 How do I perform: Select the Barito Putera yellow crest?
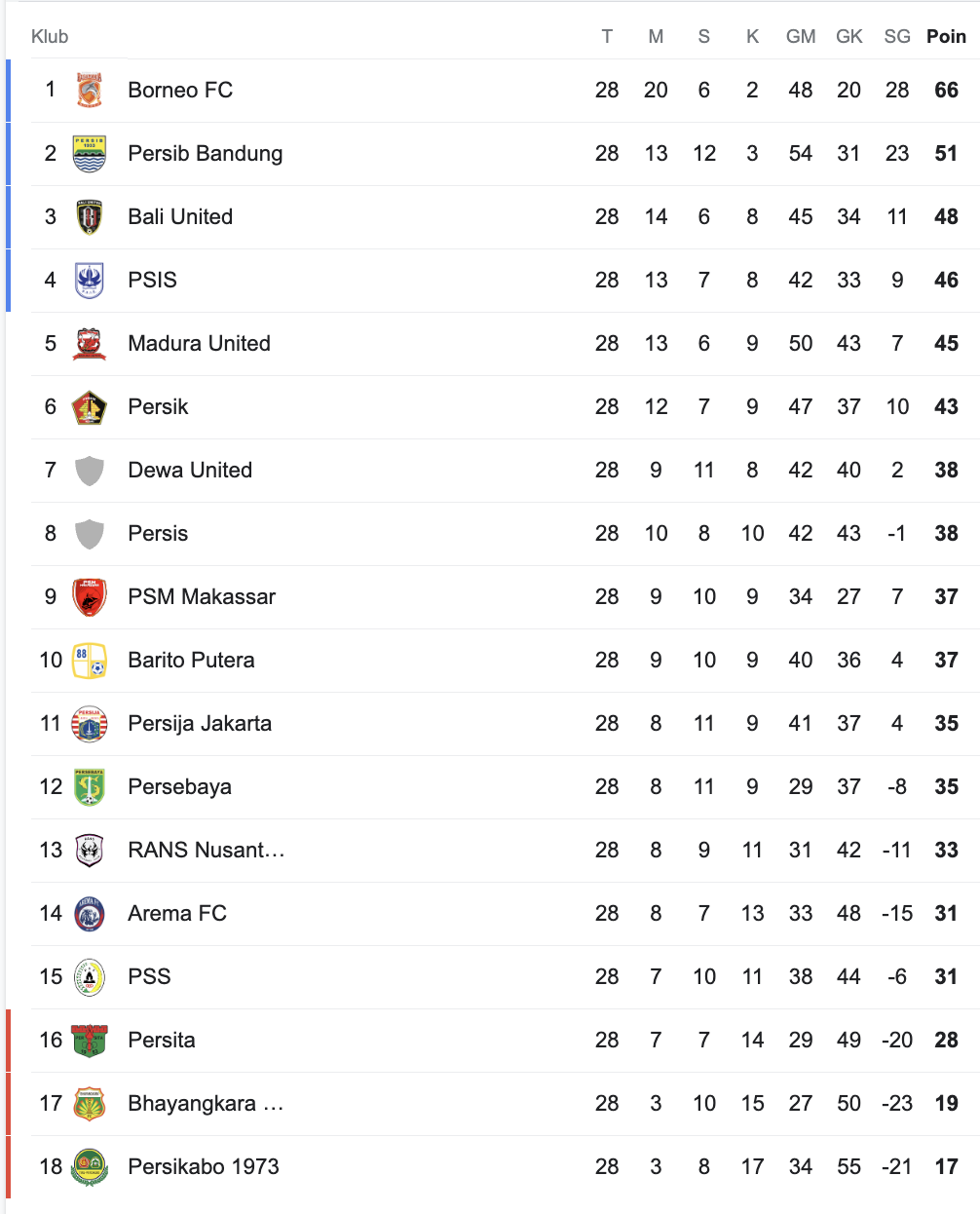[90, 661]
